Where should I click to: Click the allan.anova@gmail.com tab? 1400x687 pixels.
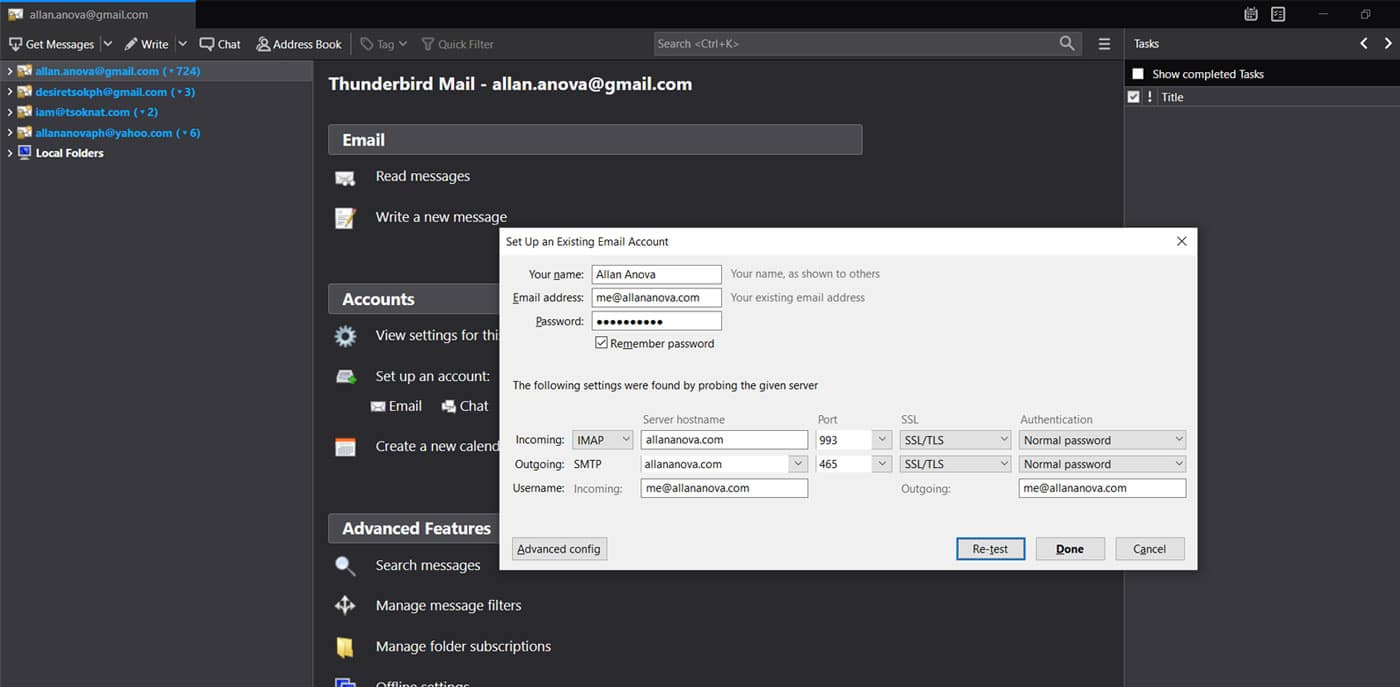pyautogui.click(x=98, y=15)
